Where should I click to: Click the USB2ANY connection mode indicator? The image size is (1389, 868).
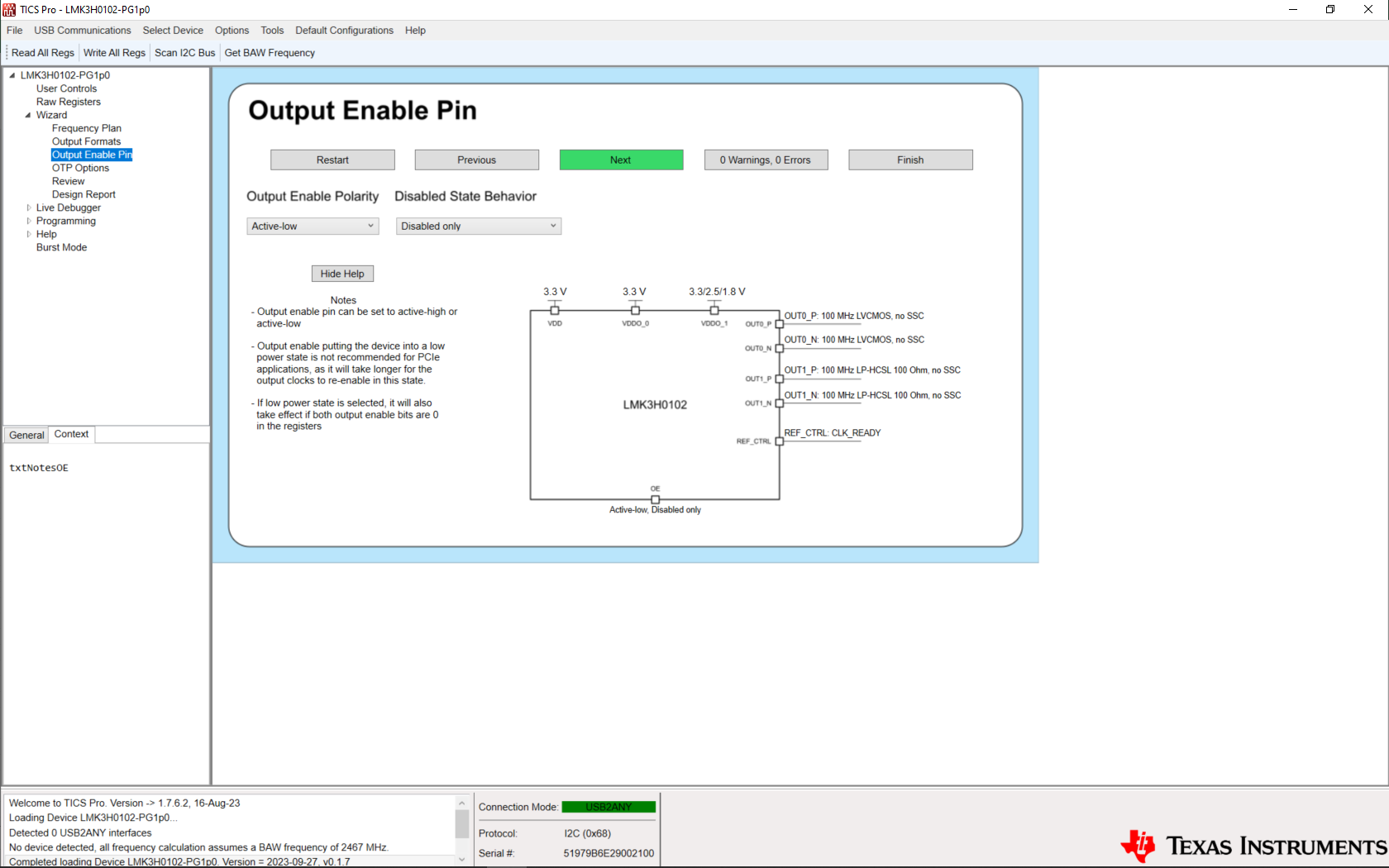coord(609,807)
